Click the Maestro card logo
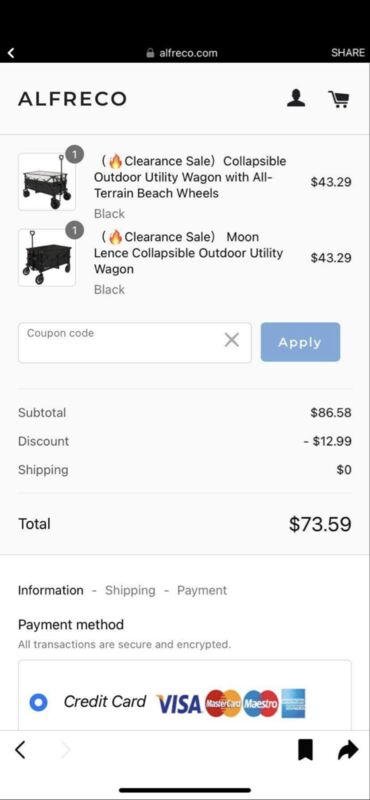The height and width of the screenshot is (800, 370). click(x=261, y=704)
